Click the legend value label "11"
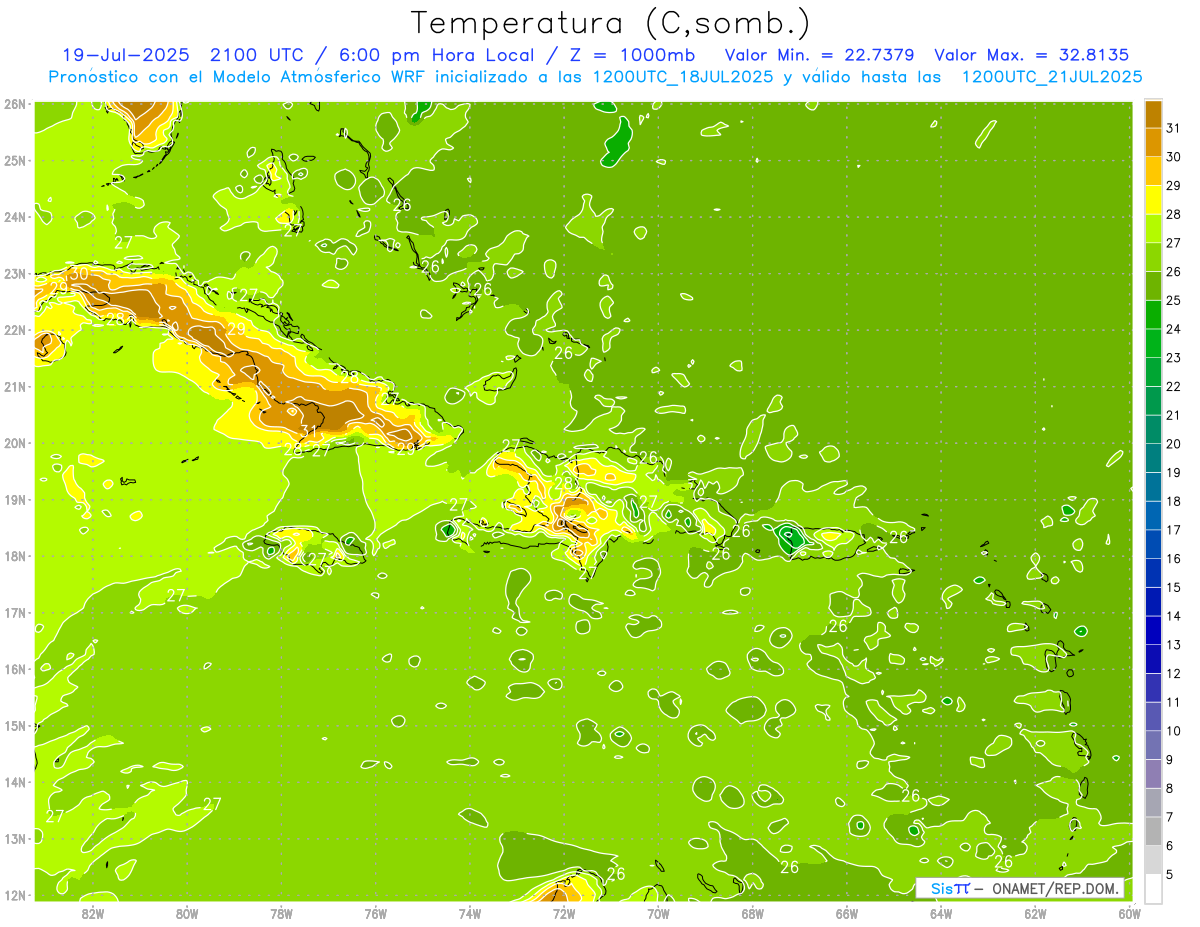The image size is (1200, 927). tap(1174, 702)
